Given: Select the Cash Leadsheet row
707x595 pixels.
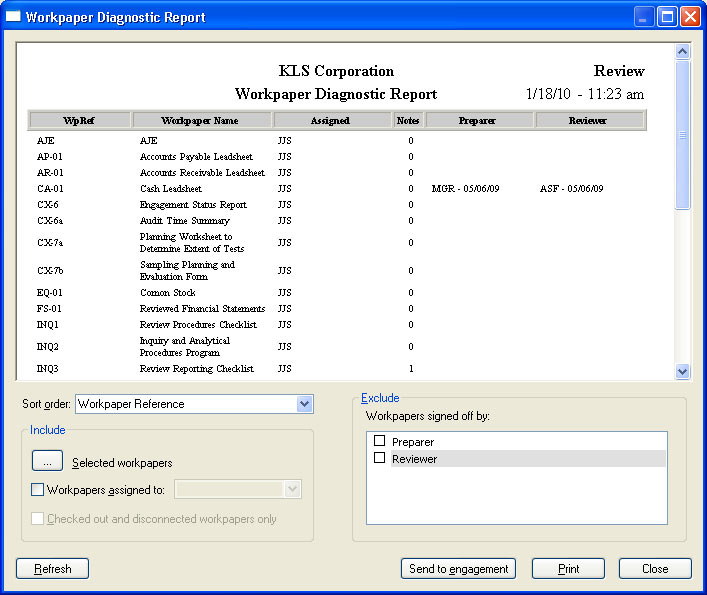Looking at the screenshot, I should (171, 188).
